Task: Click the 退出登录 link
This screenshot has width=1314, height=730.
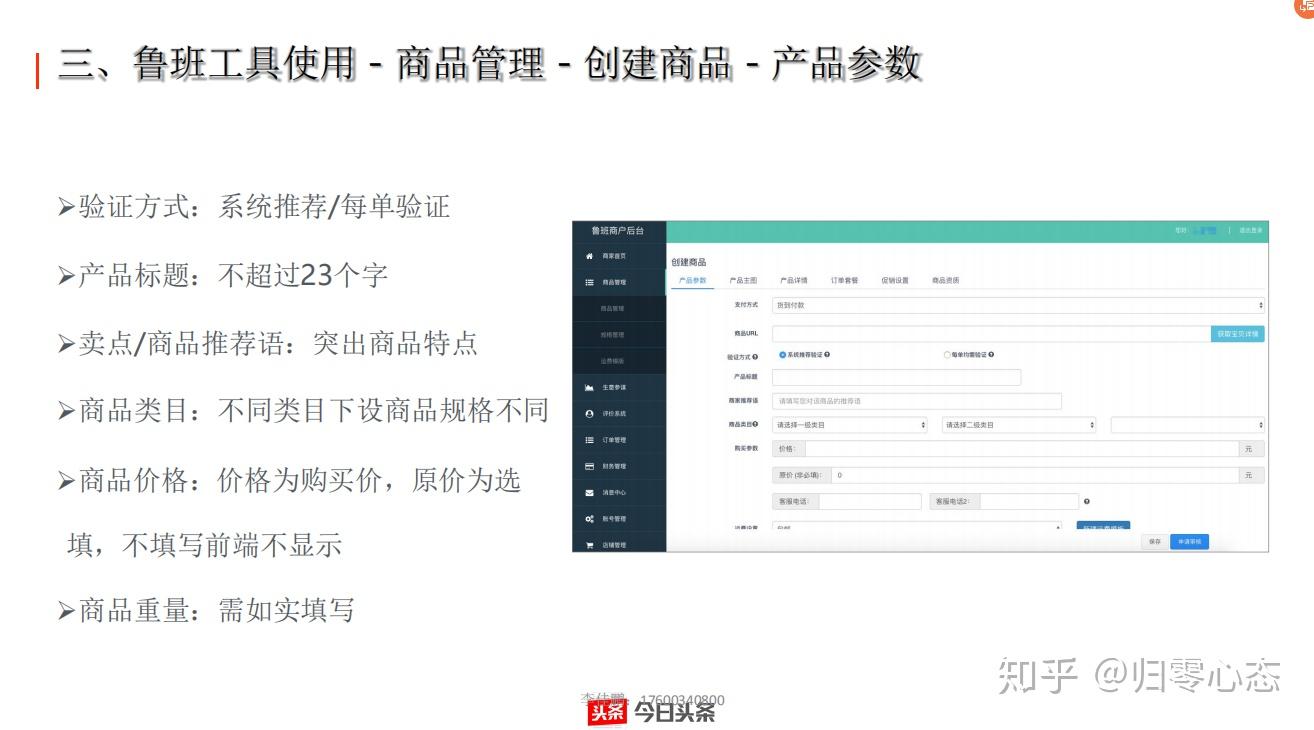Action: click(x=1251, y=231)
